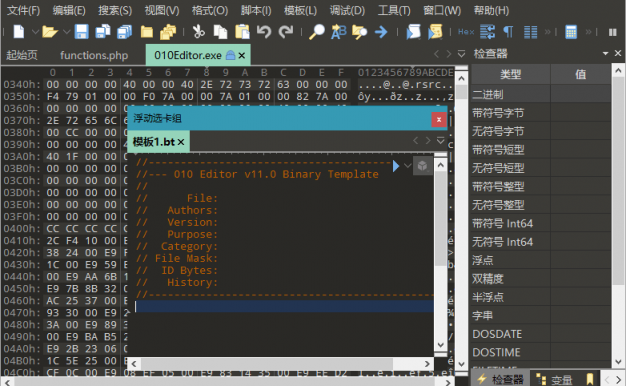Run template with blue play arrow
The image size is (626, 386).
tap(396, 165)
